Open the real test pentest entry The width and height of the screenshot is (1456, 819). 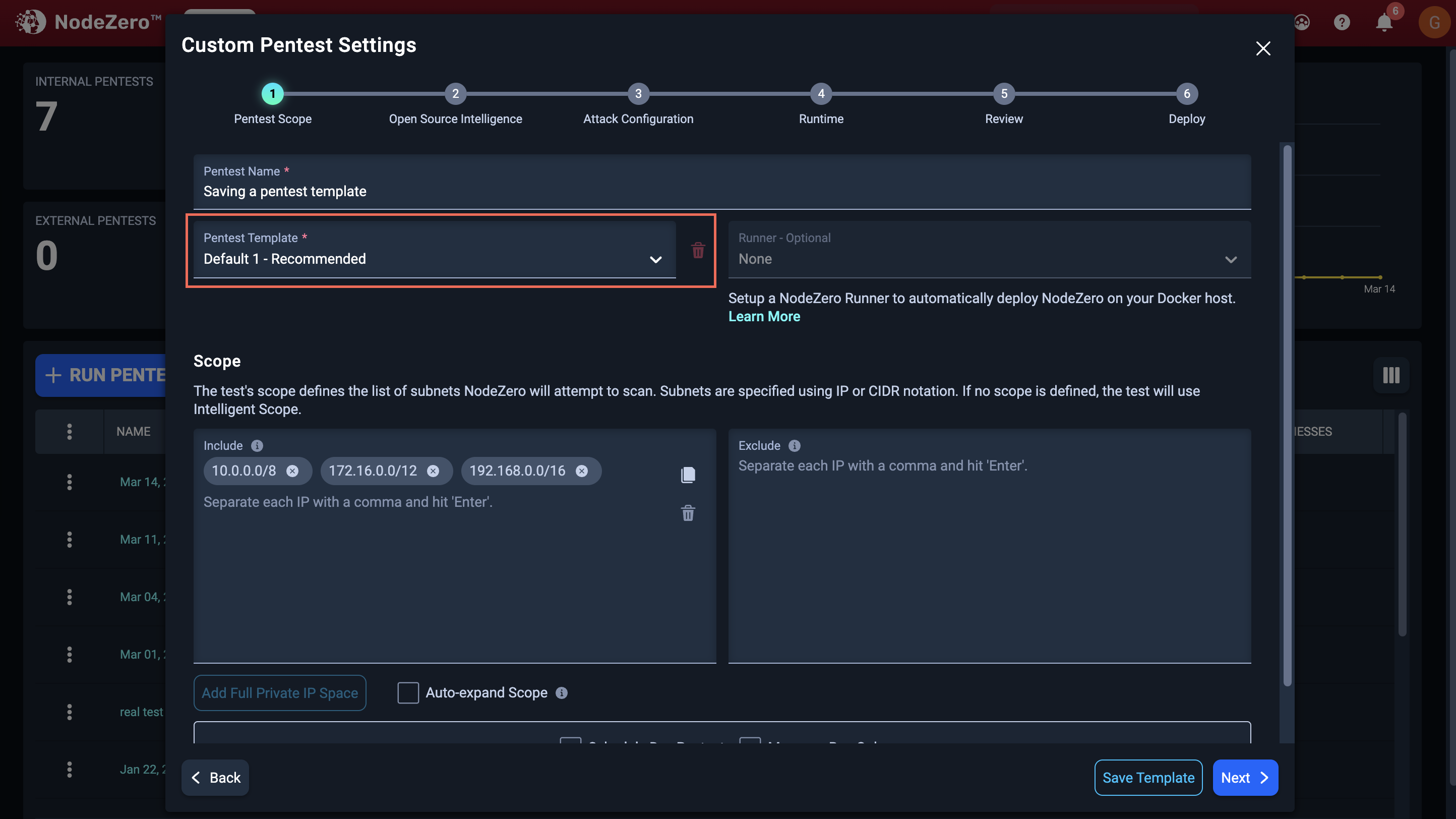(x=141, y=712)
